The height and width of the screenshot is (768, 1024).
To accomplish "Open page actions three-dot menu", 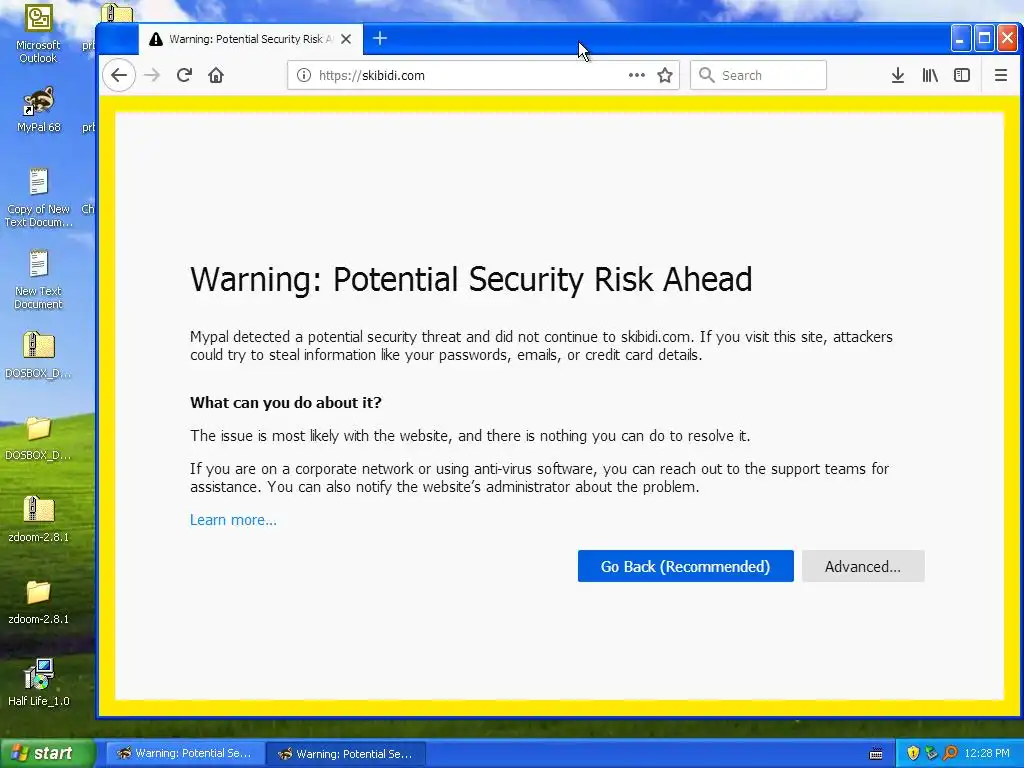I will [x=637, y=75].
